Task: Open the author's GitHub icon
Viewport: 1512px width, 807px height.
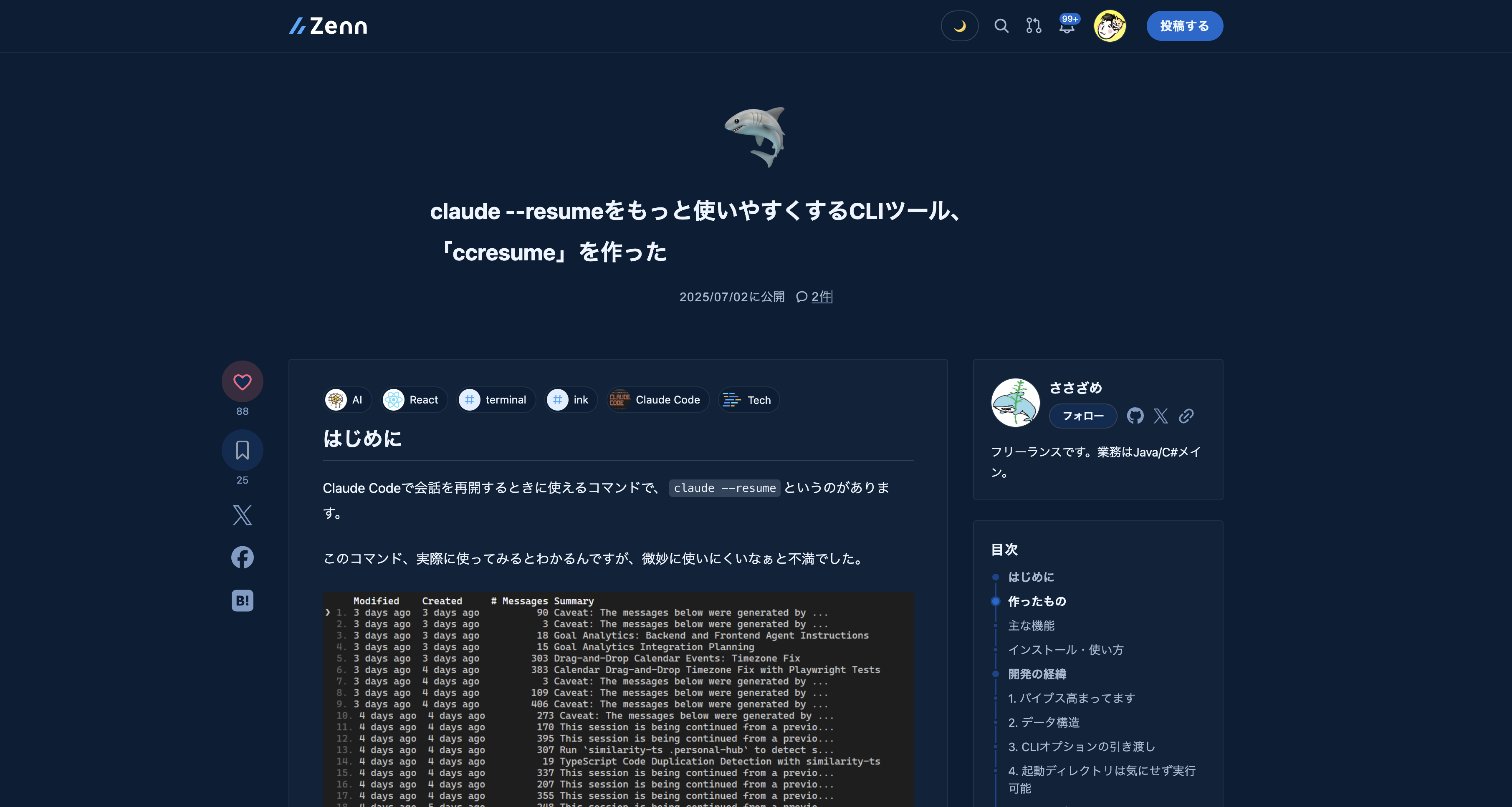Action: tap(1135, 416)
